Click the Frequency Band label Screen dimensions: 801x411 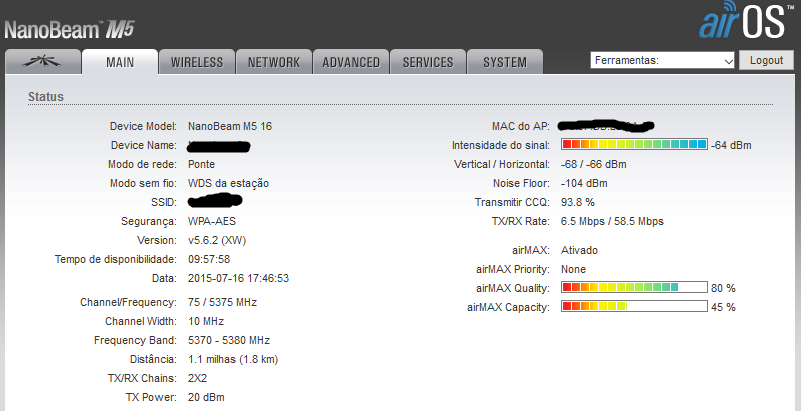(135, 340)
